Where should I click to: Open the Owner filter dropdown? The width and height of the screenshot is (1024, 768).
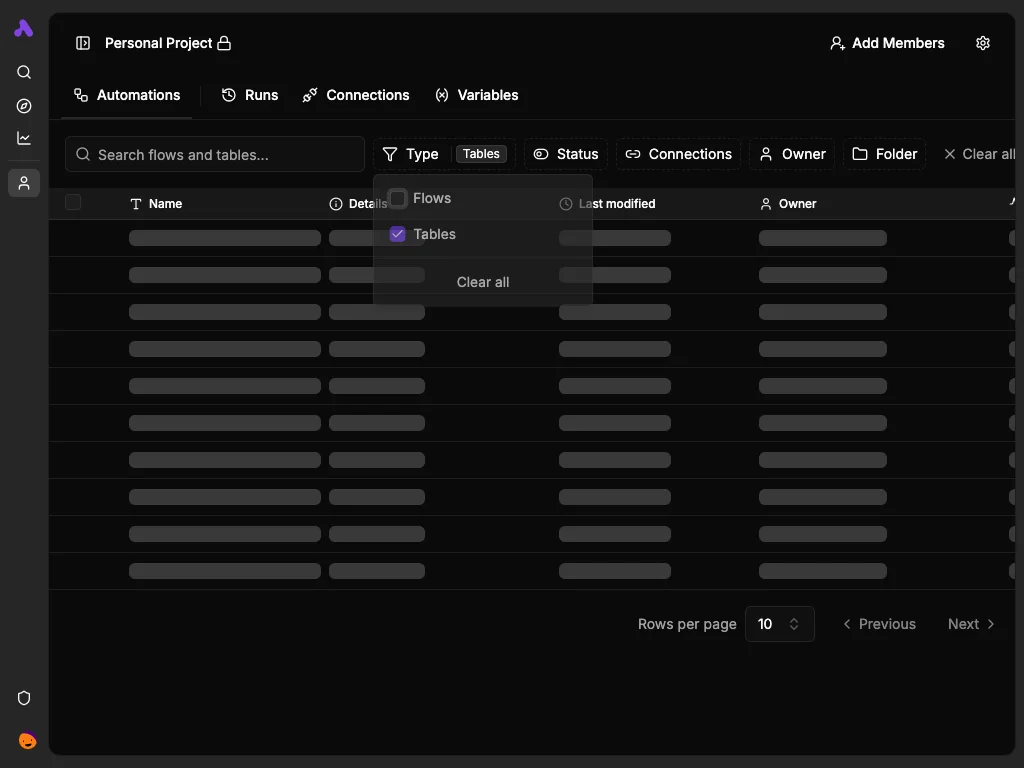[x=792, y=154]
